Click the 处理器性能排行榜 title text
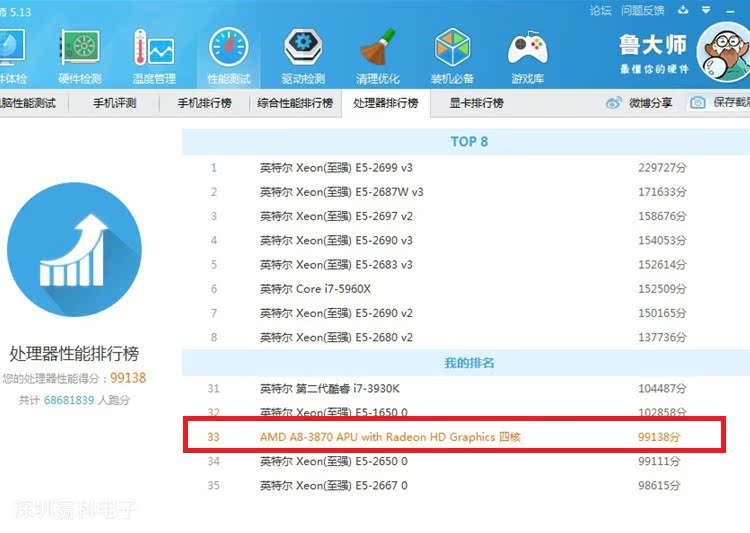Image resolution: width=750 pixels, height=533 pixels. click(x=75, y=354)
